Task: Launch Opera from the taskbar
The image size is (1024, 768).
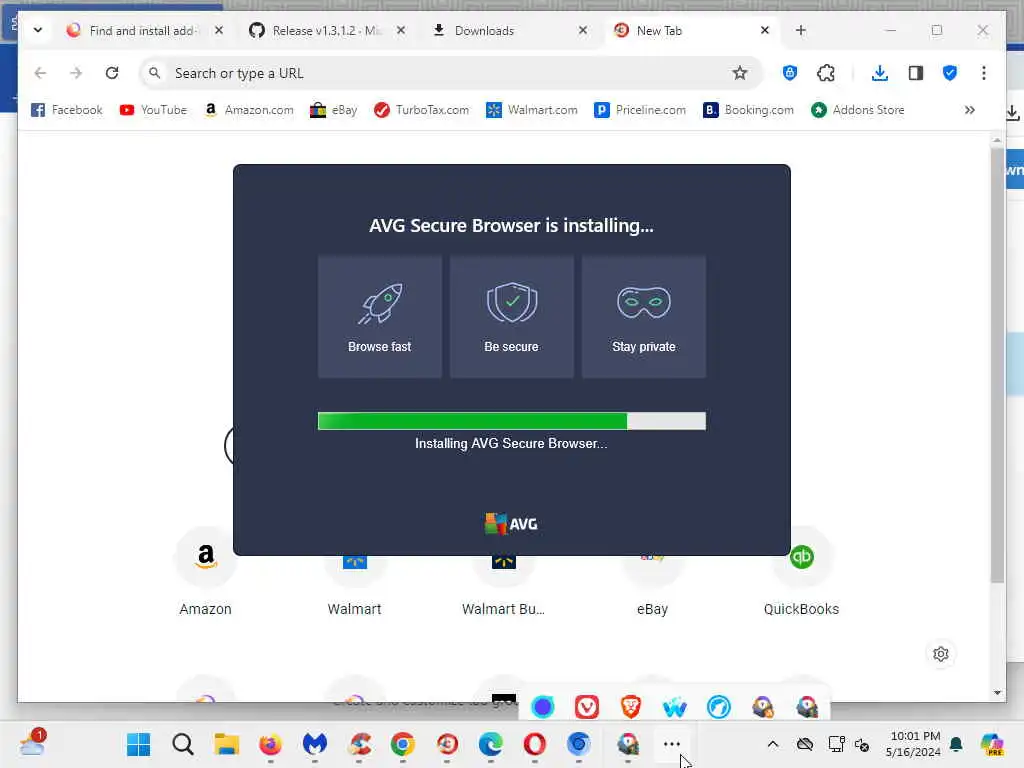Action: 535,744
